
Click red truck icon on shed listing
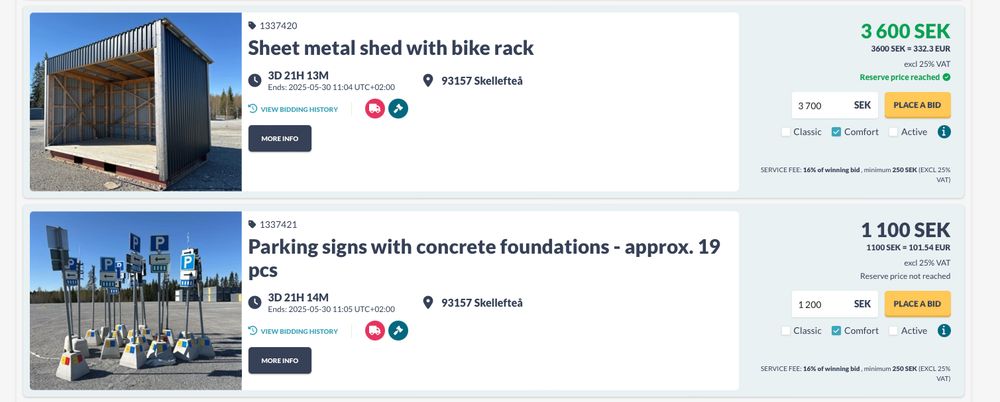pos(375,108)
